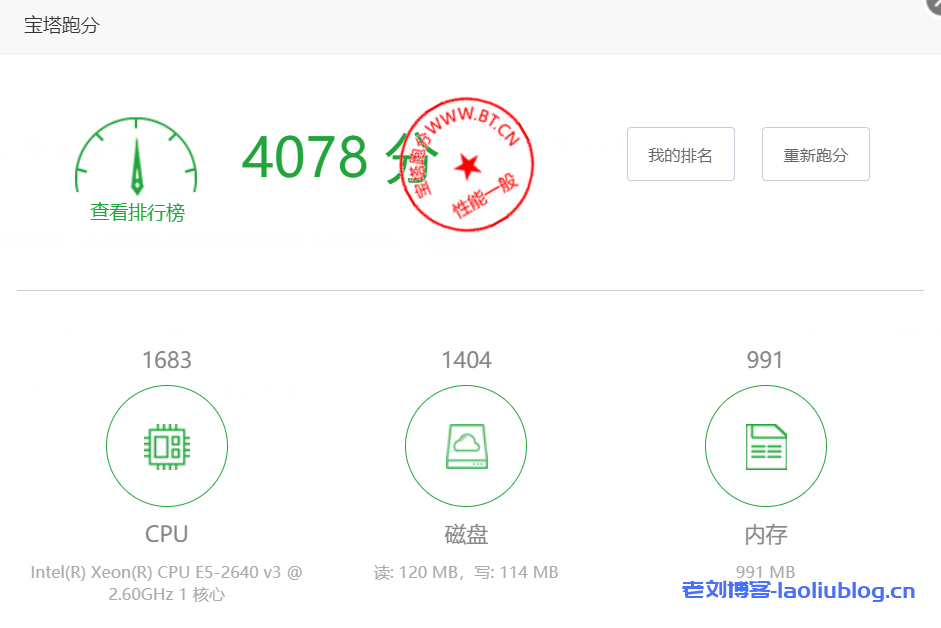Click the 内存 memory document icon
This screenshot has width=941, height=628.
(x=765, y=446)
